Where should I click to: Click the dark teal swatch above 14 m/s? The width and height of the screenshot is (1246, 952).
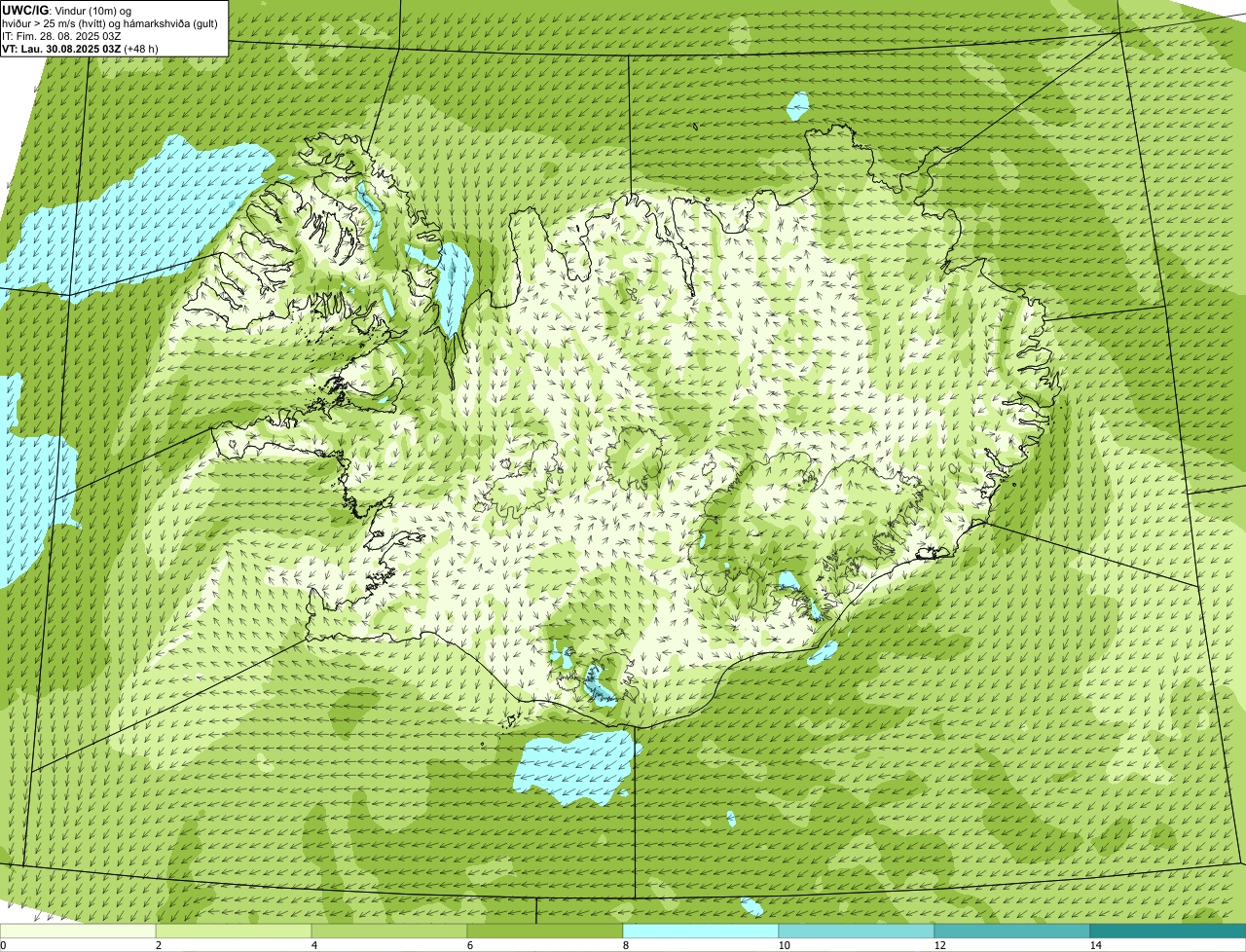coord(1168,931)
